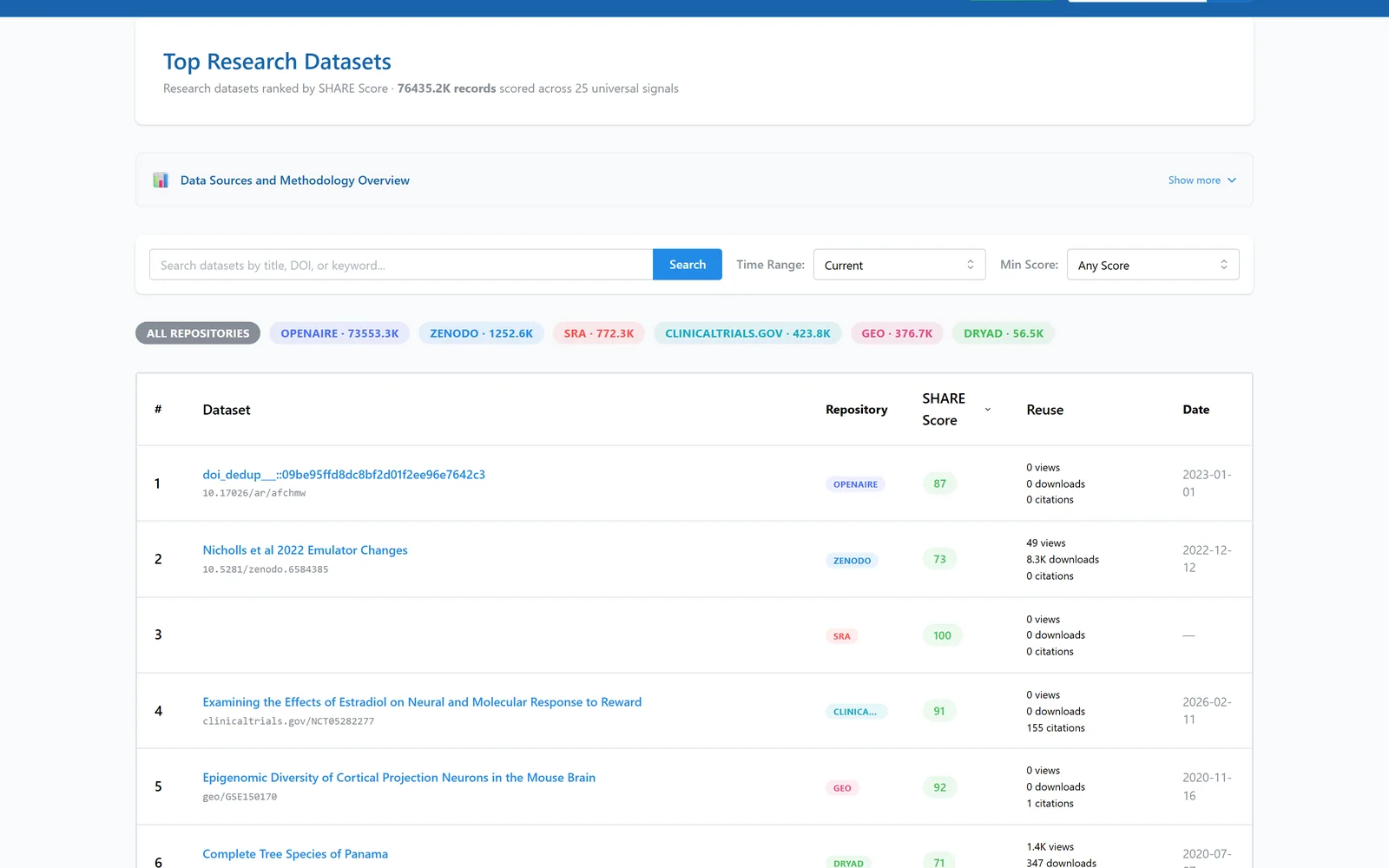
Task: Filter by OPENAIRE repository chip
Action: [x=339, y=333]
